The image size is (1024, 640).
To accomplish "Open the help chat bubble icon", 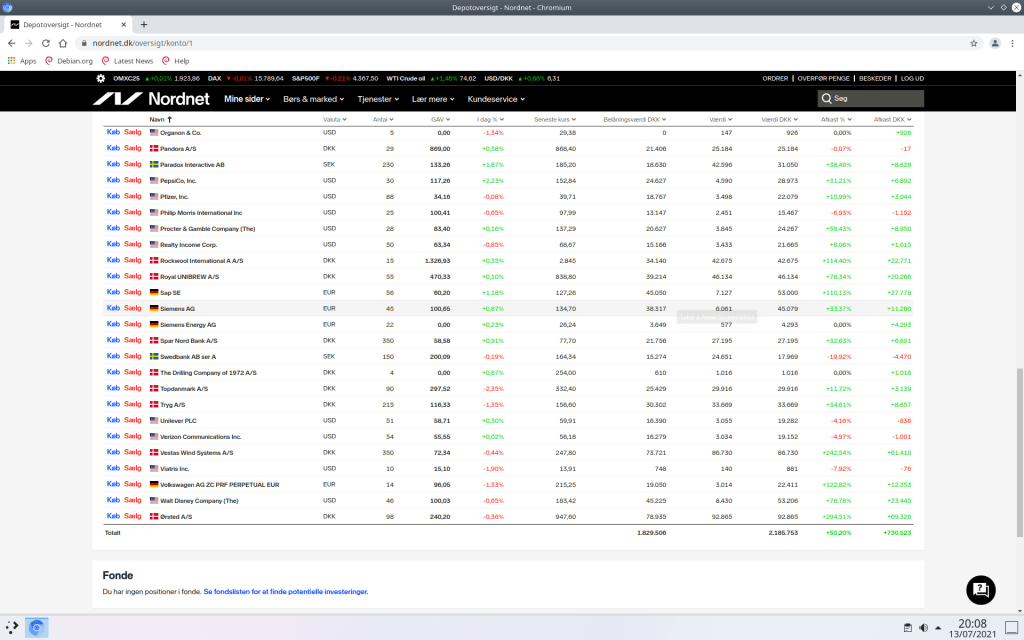I will click(981, 589).
